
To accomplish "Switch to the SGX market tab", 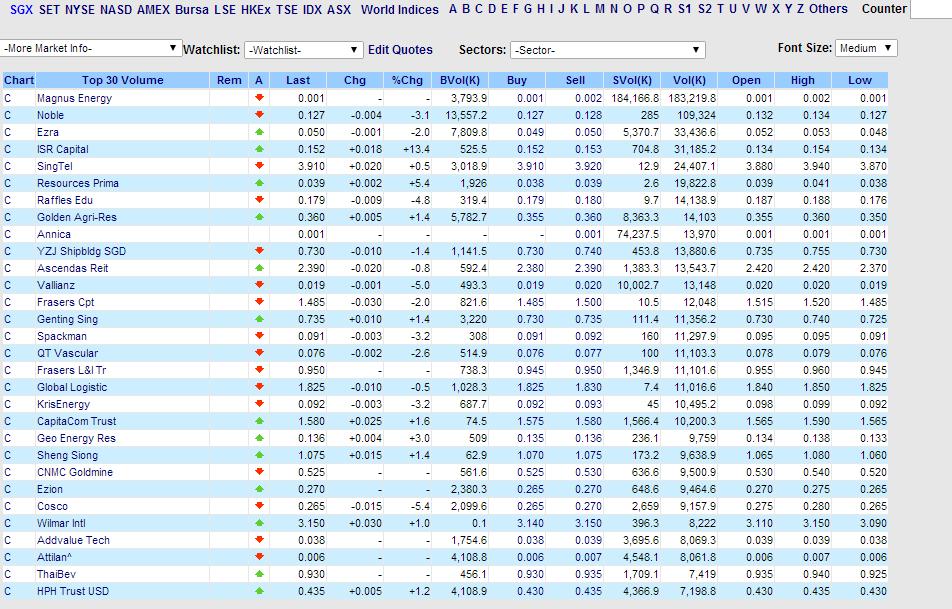I will 21,10.
